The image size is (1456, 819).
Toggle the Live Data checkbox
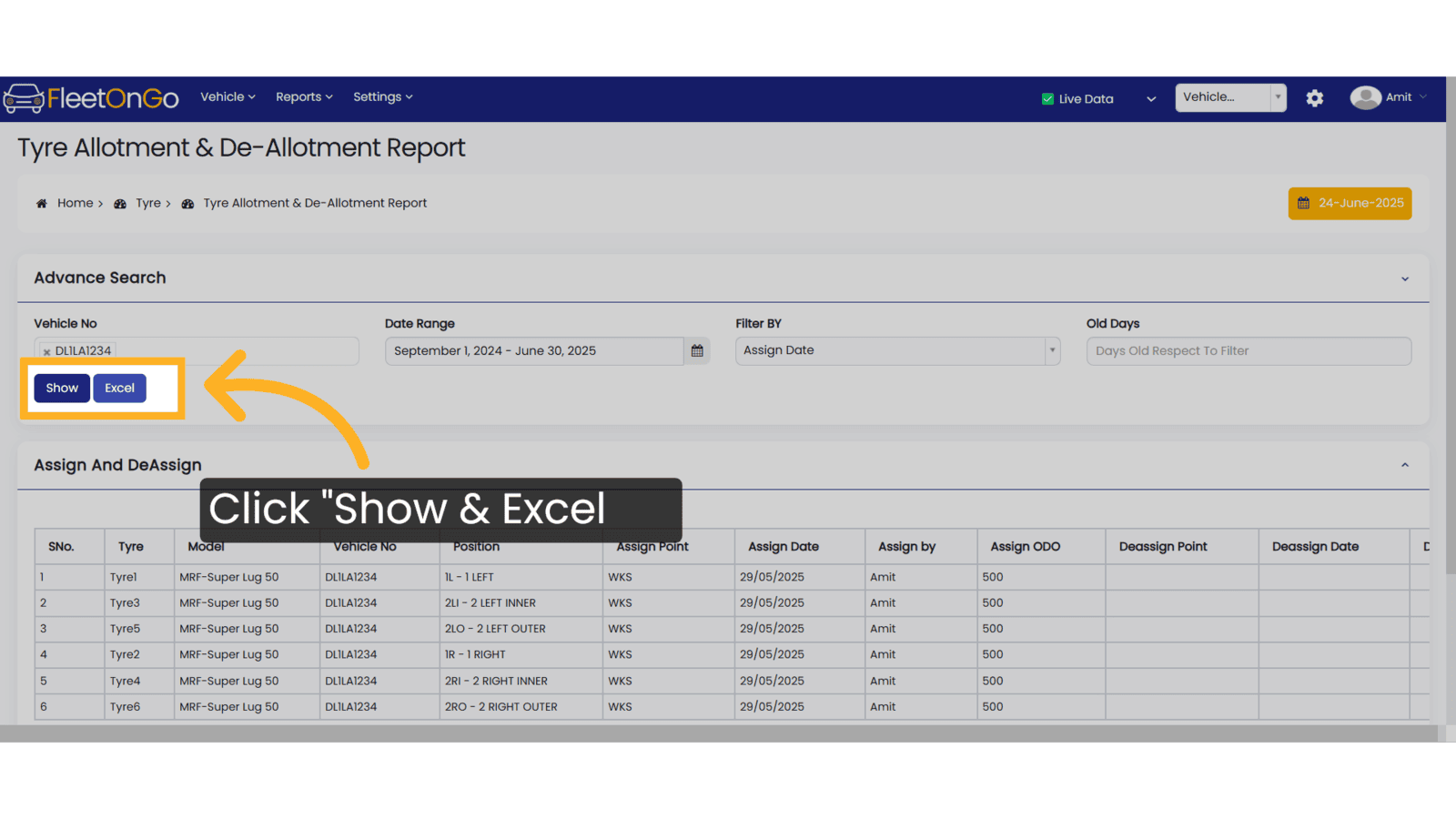(x=1047, y=99)
